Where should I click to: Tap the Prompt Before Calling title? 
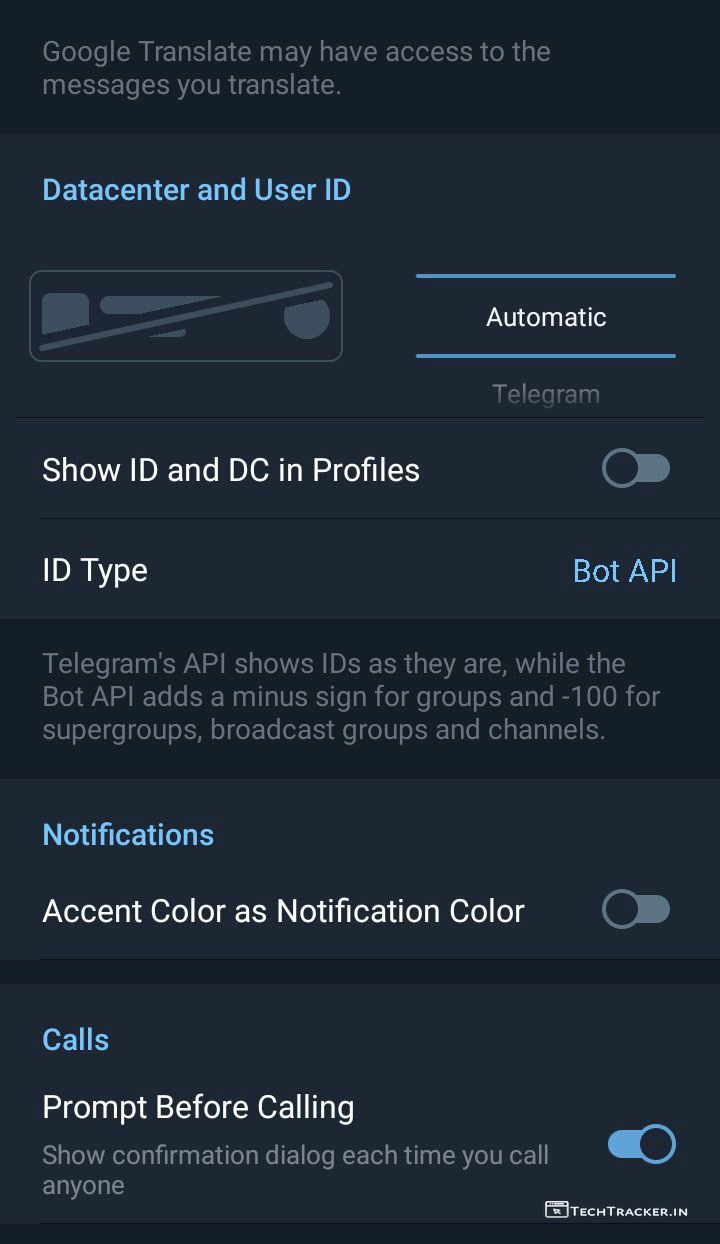(x=198, y=1107)
